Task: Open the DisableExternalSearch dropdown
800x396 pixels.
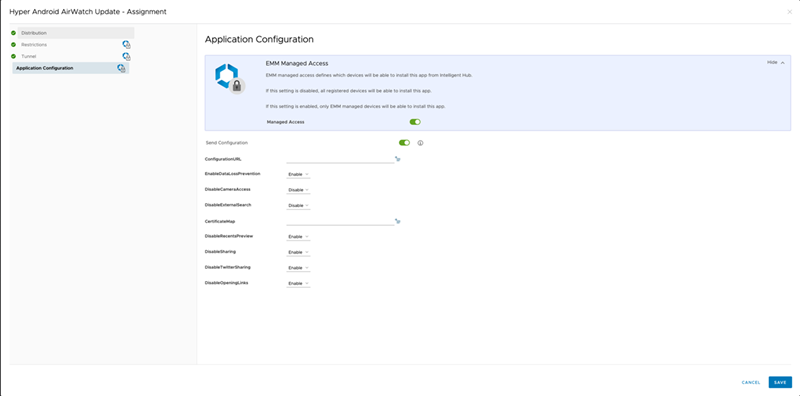Action: pos(298,206)
